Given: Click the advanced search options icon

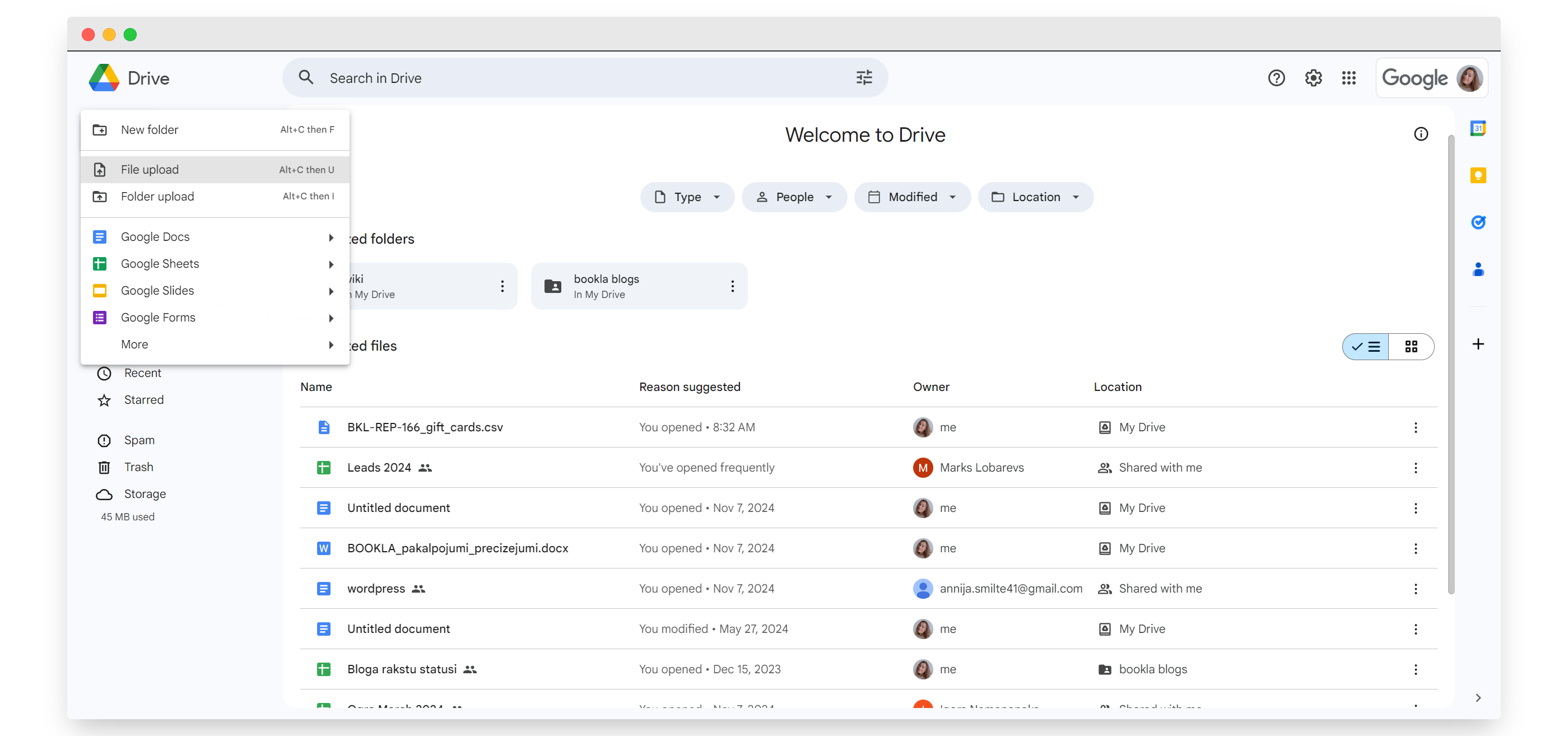Looking at the screenshot, I should point(864,78).
